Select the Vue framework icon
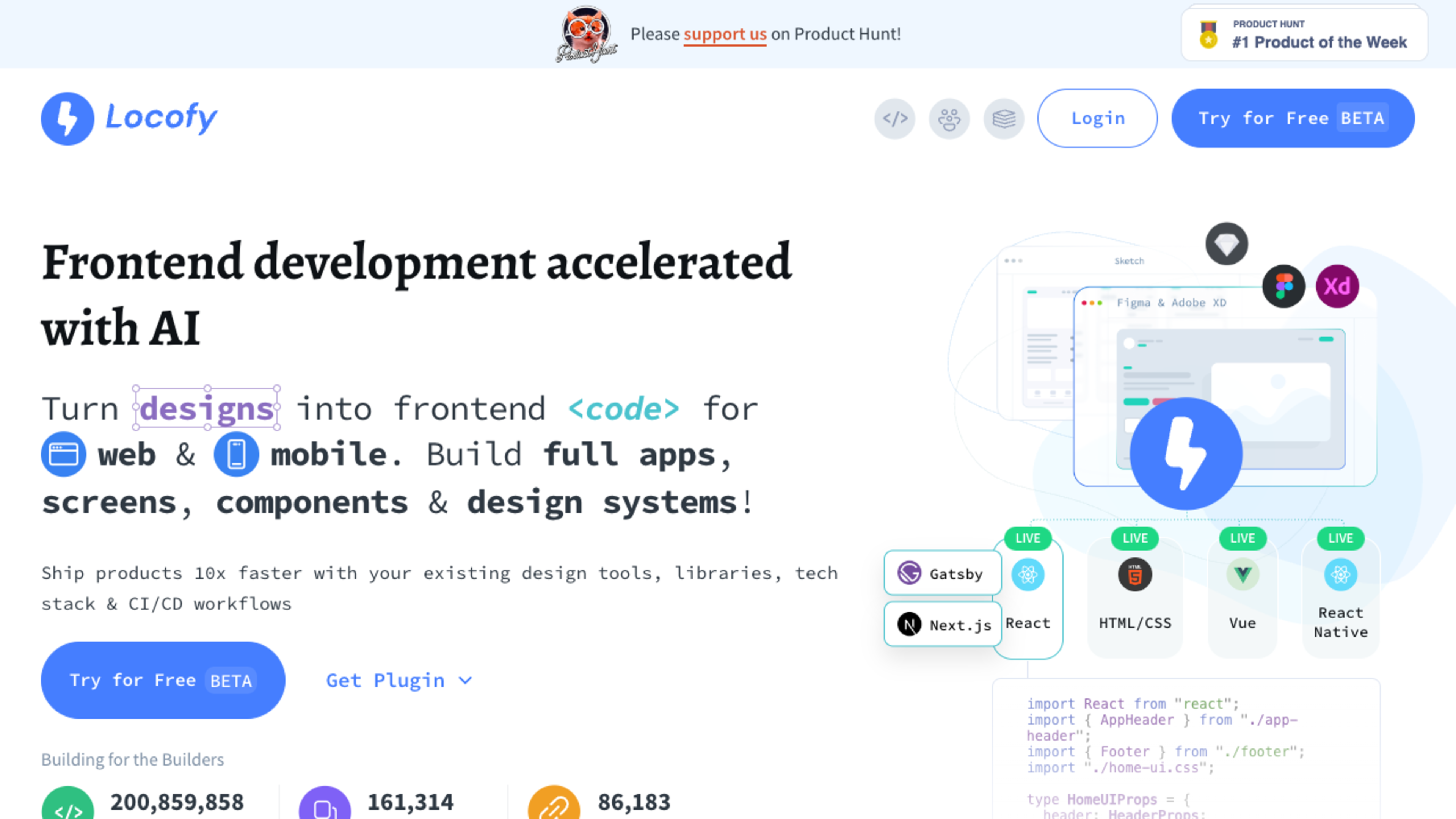 [x=1243, y=575]
